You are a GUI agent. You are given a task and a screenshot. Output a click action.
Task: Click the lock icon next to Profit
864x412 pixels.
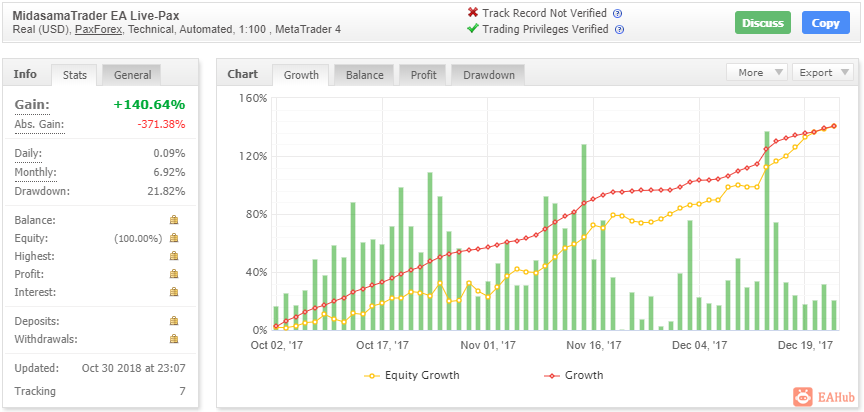coord(174,274)
